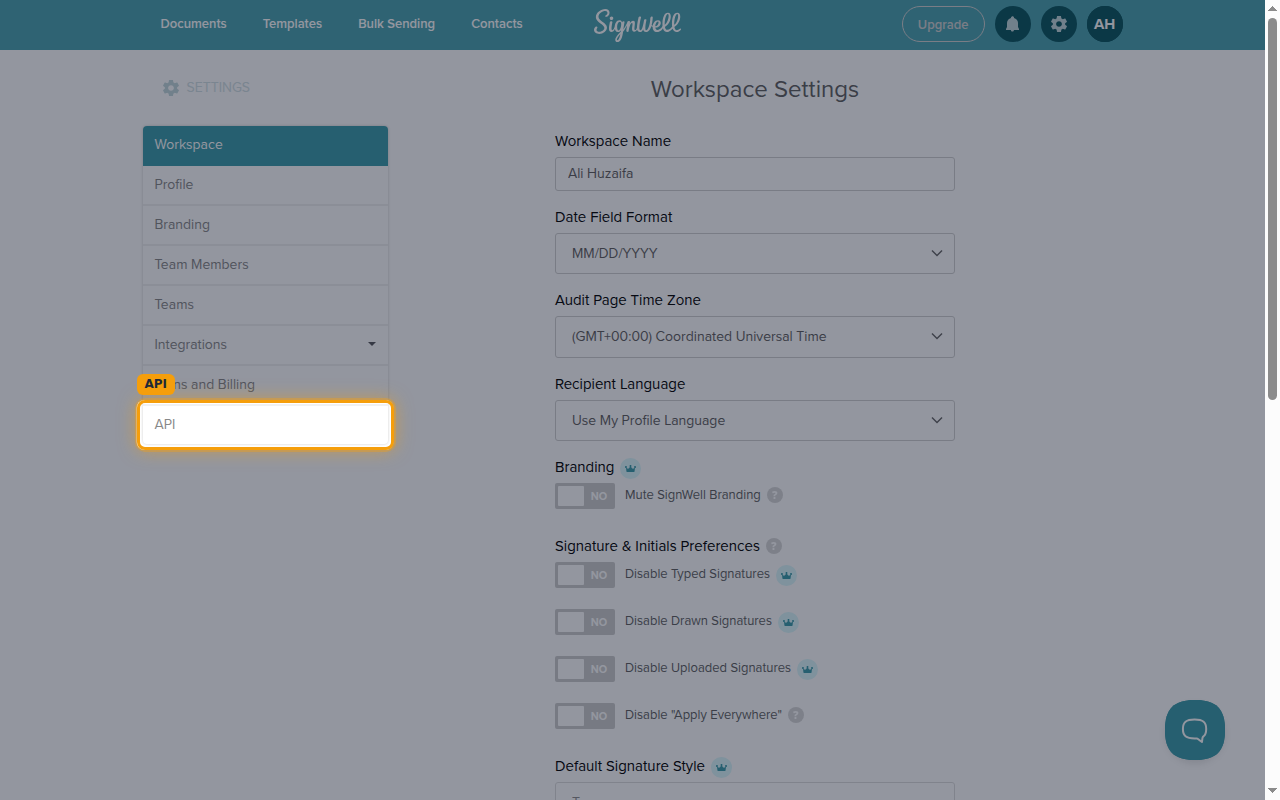Image resolution: width=1280 pixels, height=800 pixels.
Task: Click the settings gear icon in header
Action: (1058, 24)
